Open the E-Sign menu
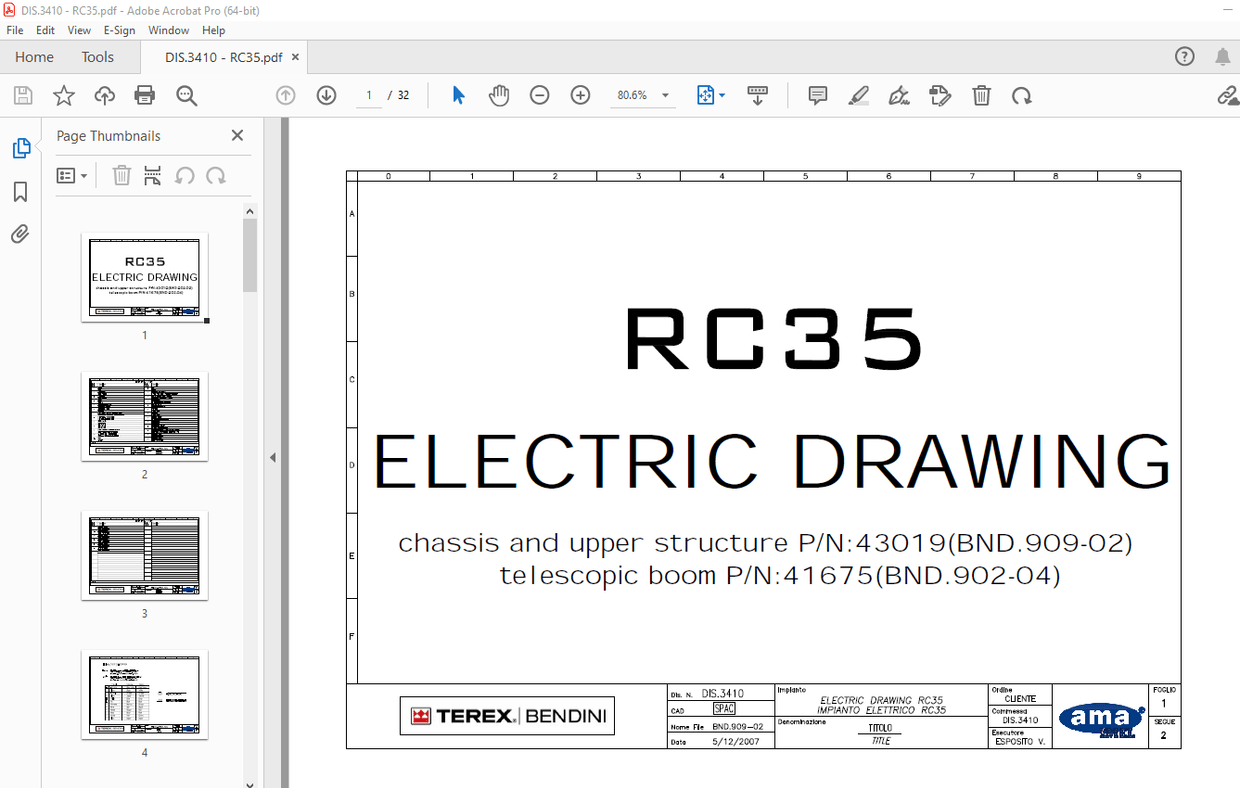This screenshot has height=788, width=1240. (x=119, y=30)
